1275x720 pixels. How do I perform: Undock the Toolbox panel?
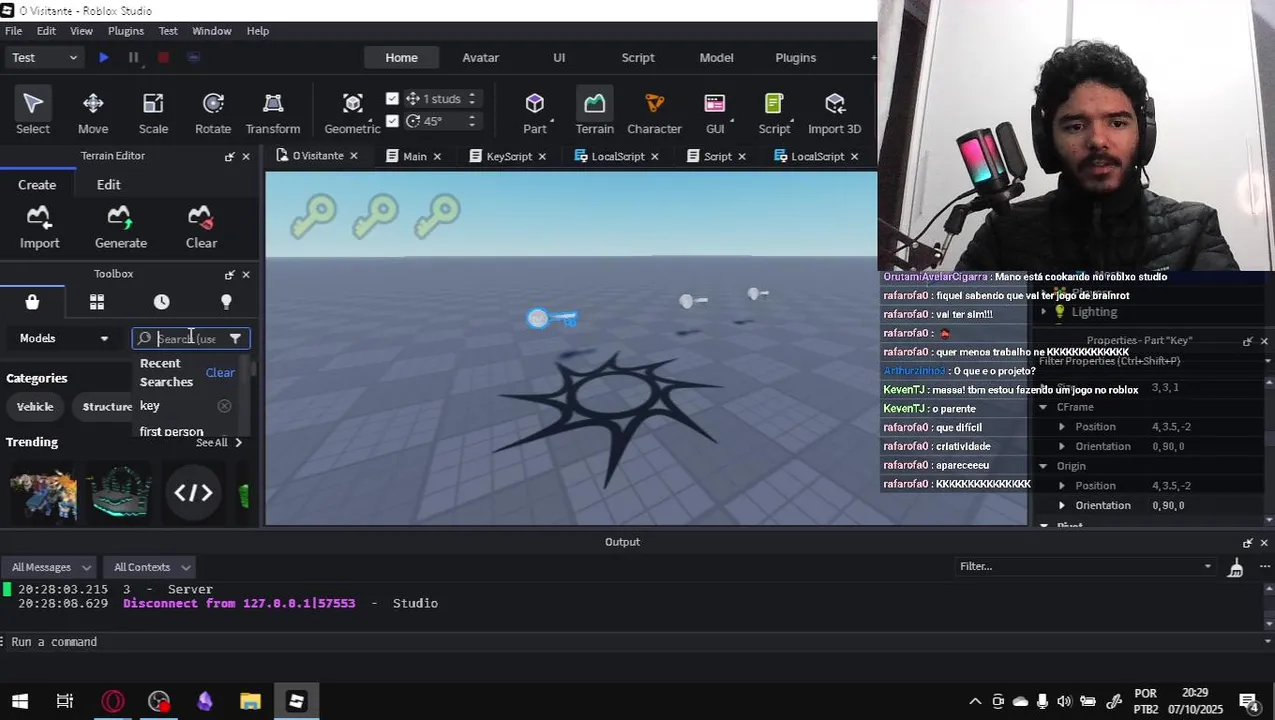pos(229,275)
